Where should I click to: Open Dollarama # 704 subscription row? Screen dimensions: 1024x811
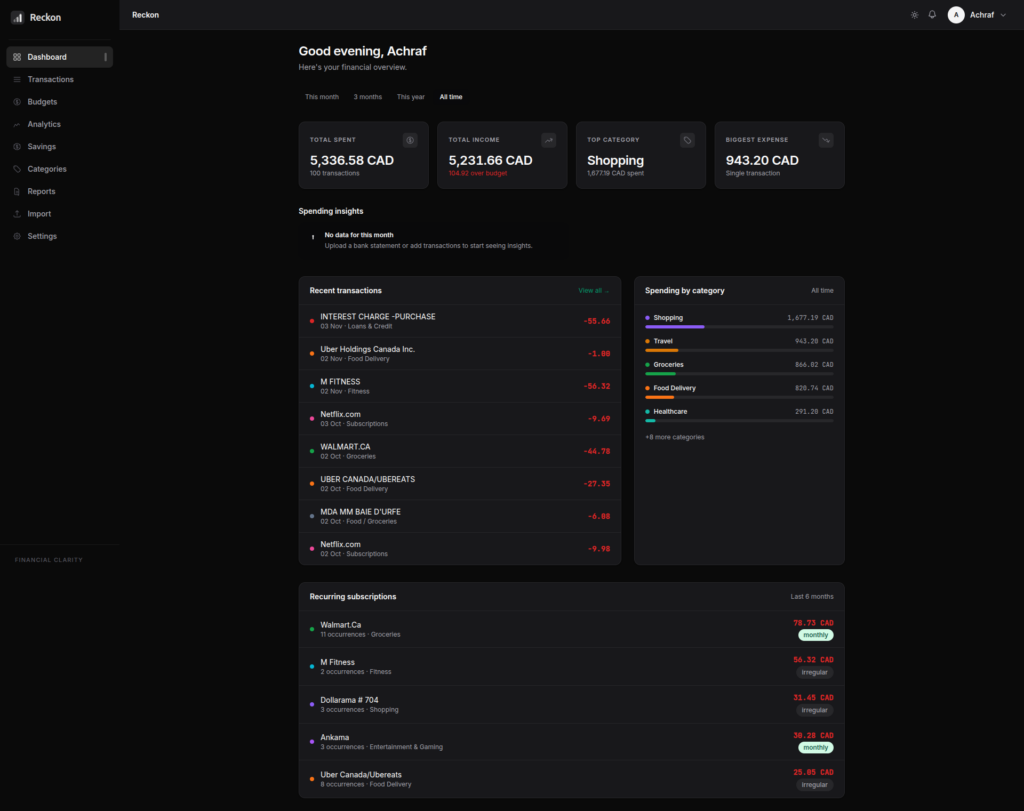click(571, 704)
